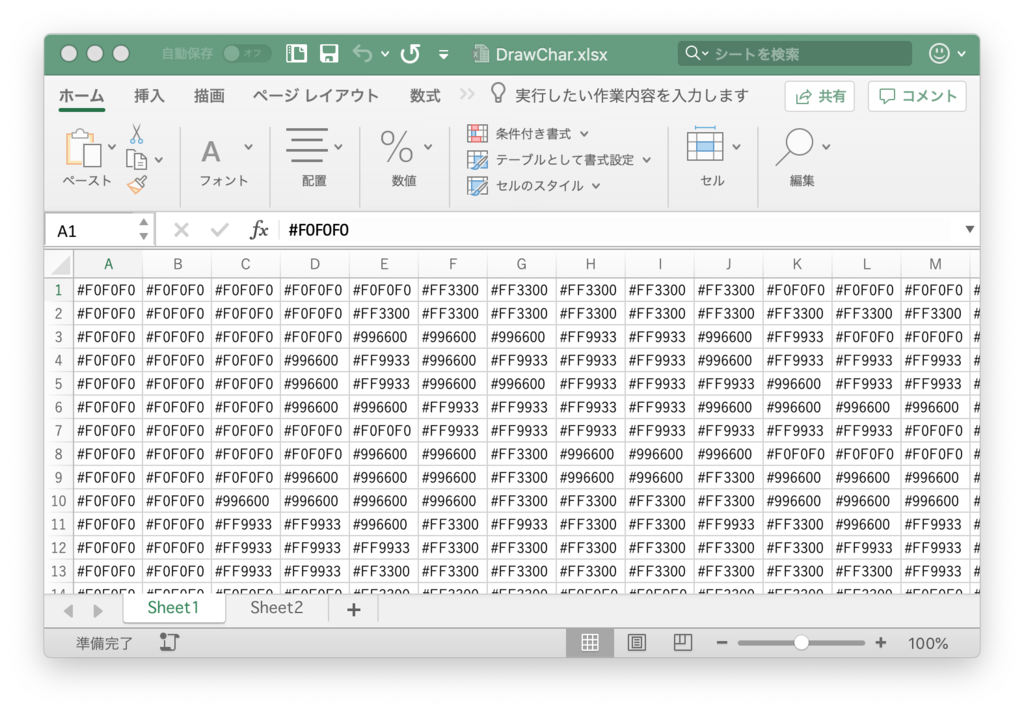This screenshot has width=1024, height=712.
Task: Expand the 数値 dropdown arrow
Action: [x=428, y=147]
